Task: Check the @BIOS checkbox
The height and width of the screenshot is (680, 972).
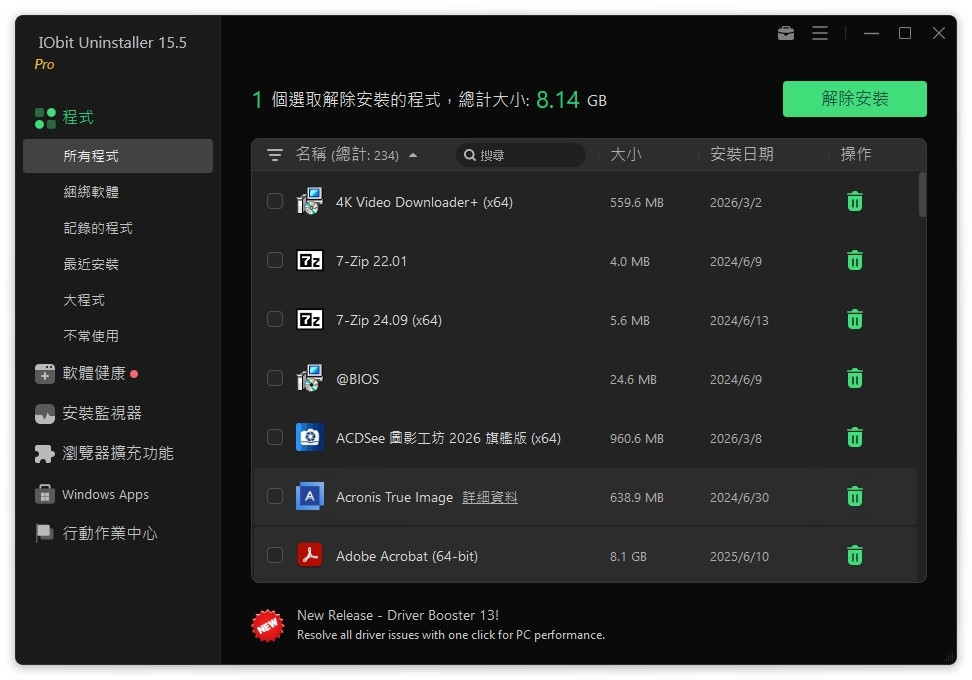Action: pyautogui.click(x=275, y=378)
